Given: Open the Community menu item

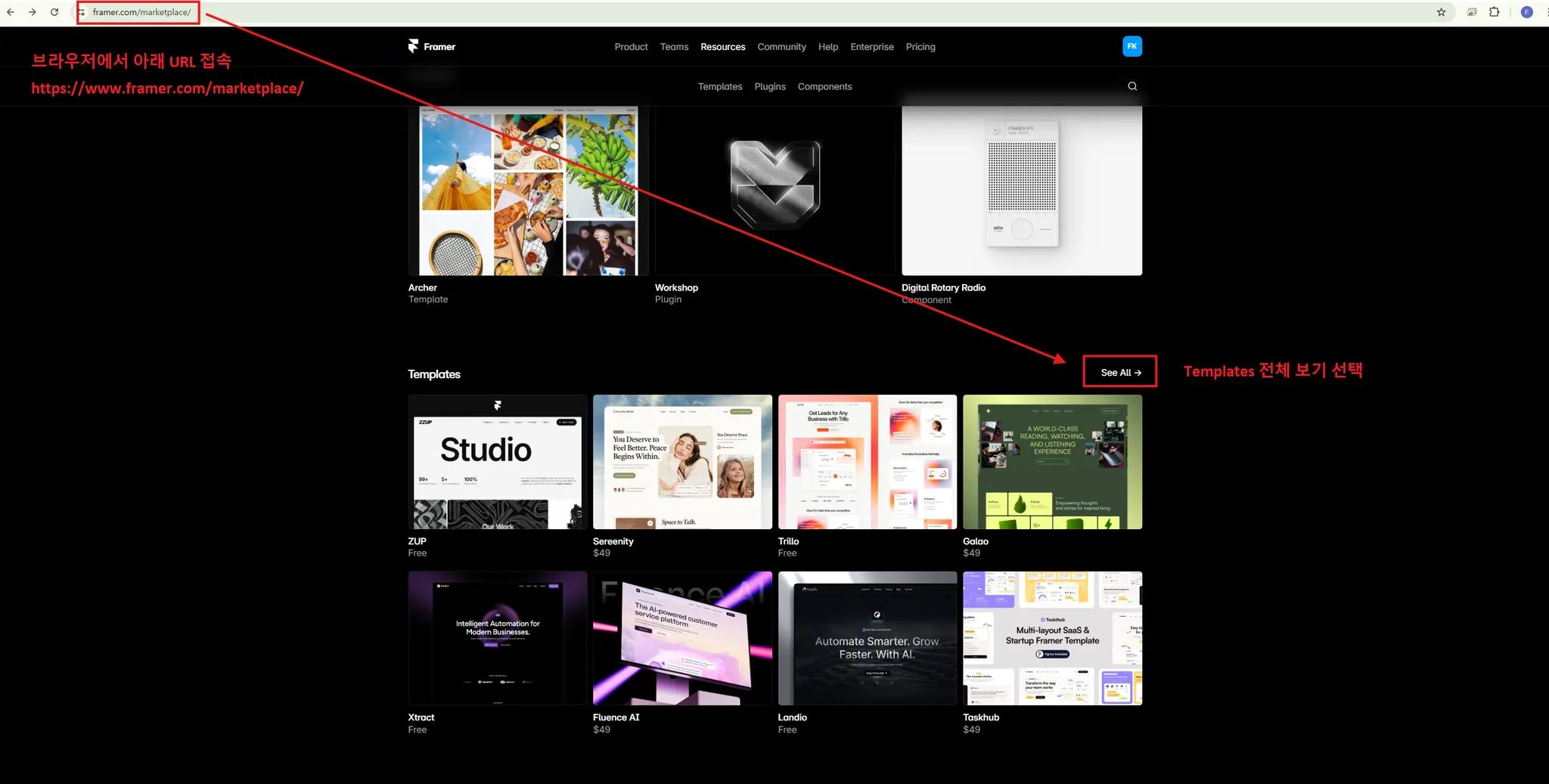Looking at the screenshot, I should (781, 47).
